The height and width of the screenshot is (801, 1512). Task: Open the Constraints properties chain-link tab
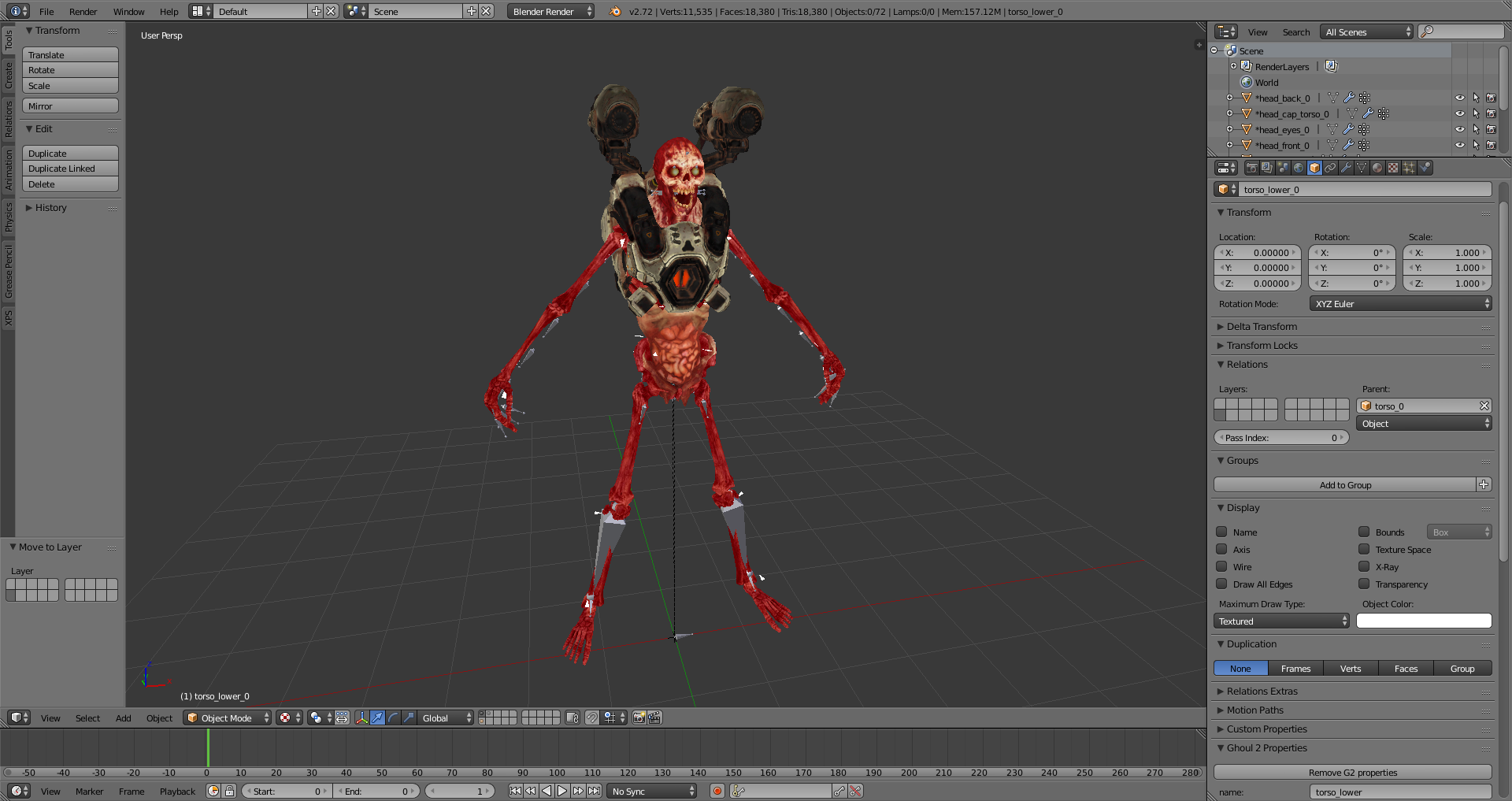(1330, 168)
